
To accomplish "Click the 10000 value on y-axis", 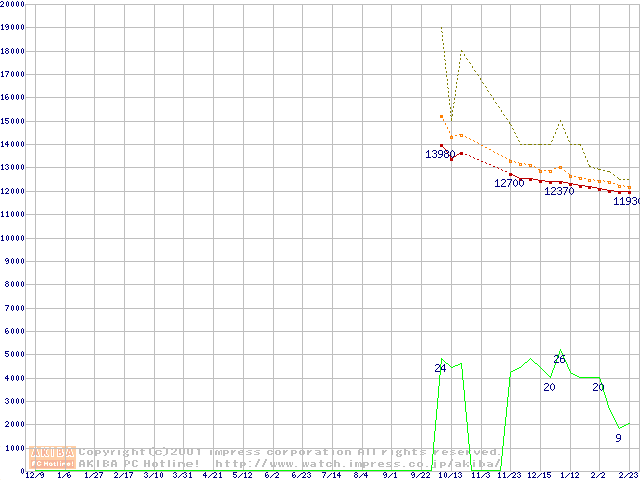I will (x=13, y=238).
